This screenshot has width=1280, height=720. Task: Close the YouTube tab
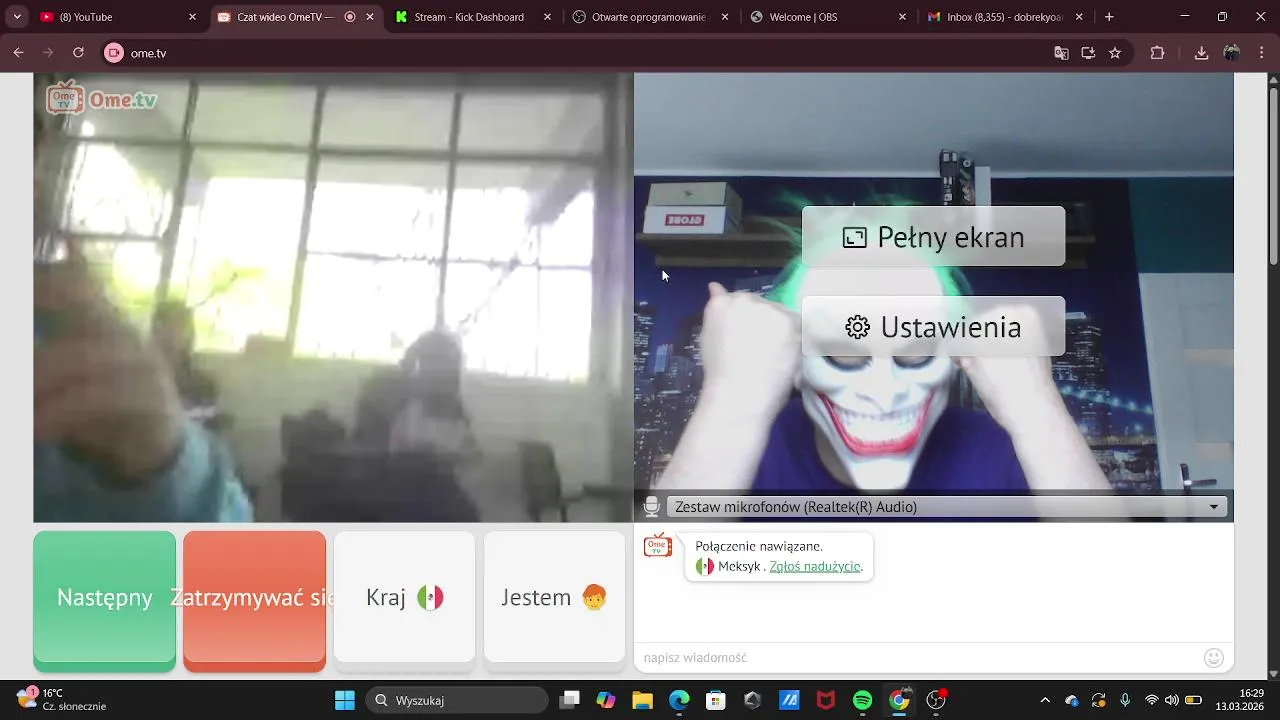pos(193,17)
